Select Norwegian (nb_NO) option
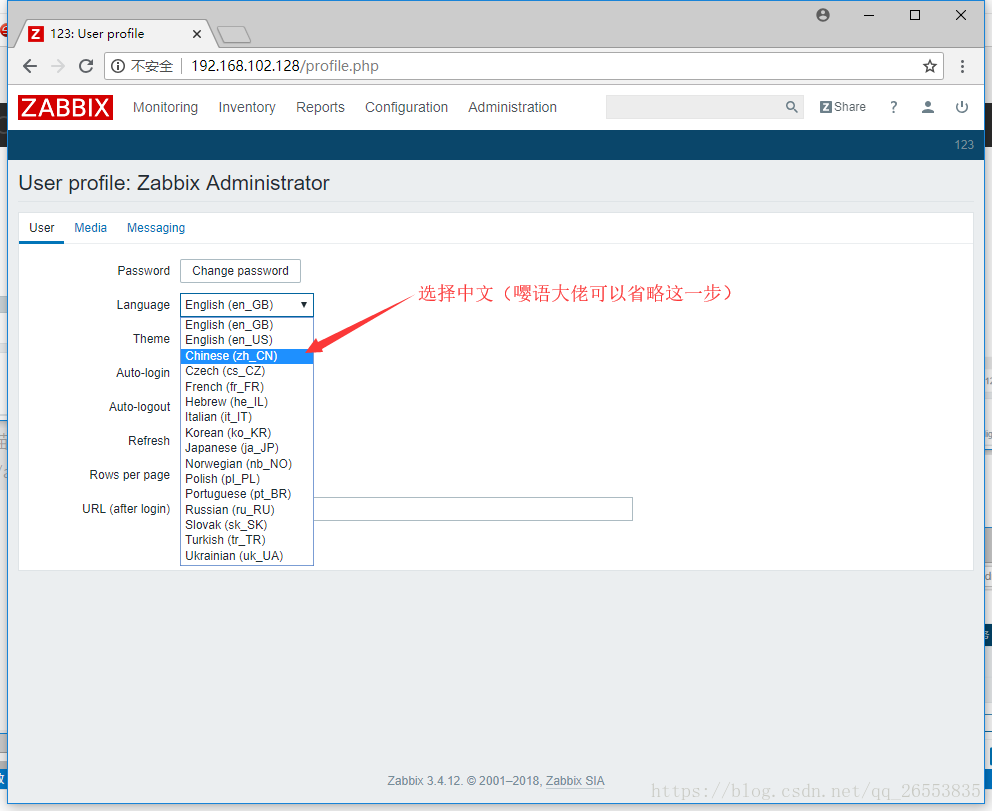 247,464
